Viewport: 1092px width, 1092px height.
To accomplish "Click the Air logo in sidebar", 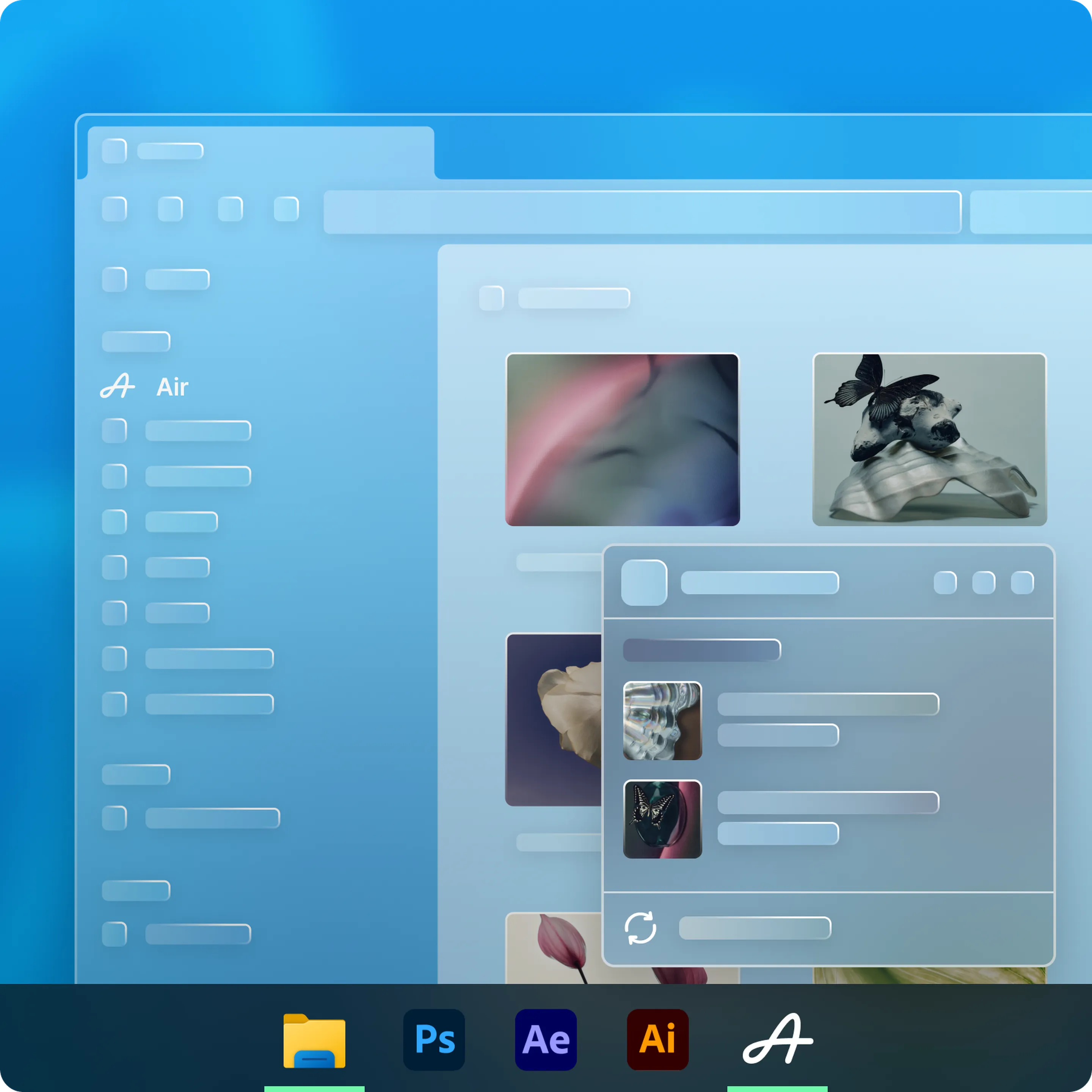I will [117, 387].
